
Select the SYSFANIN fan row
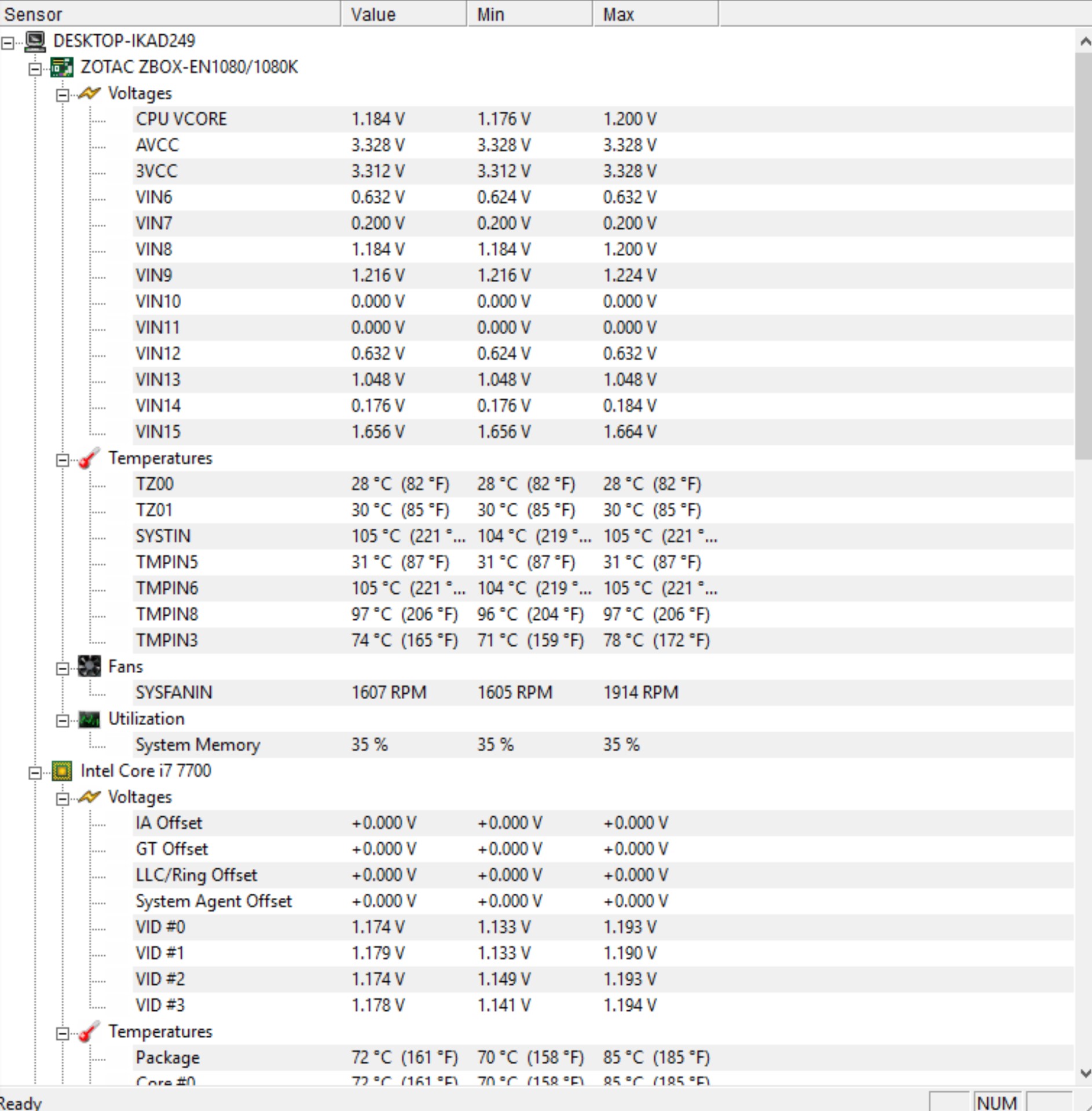(603, 693)
